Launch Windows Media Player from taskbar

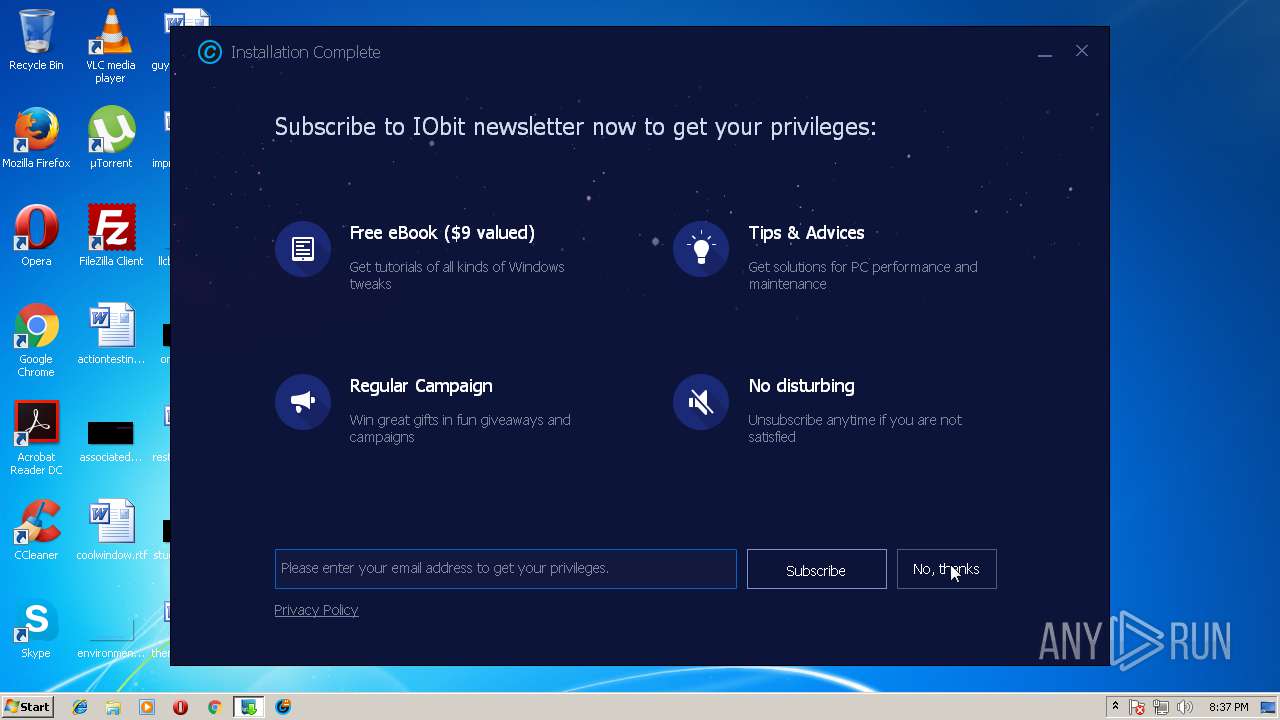click(147, 707)
